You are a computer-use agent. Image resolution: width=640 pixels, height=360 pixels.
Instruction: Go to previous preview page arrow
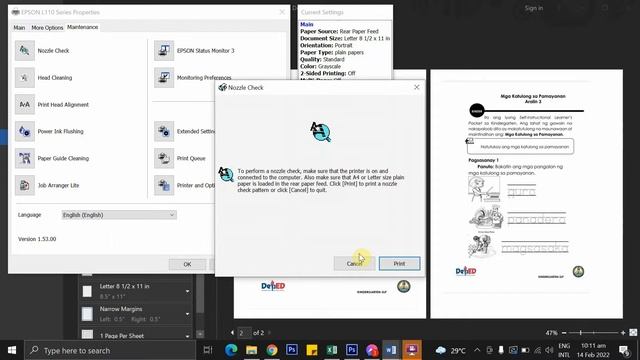[x=232, y=333]
